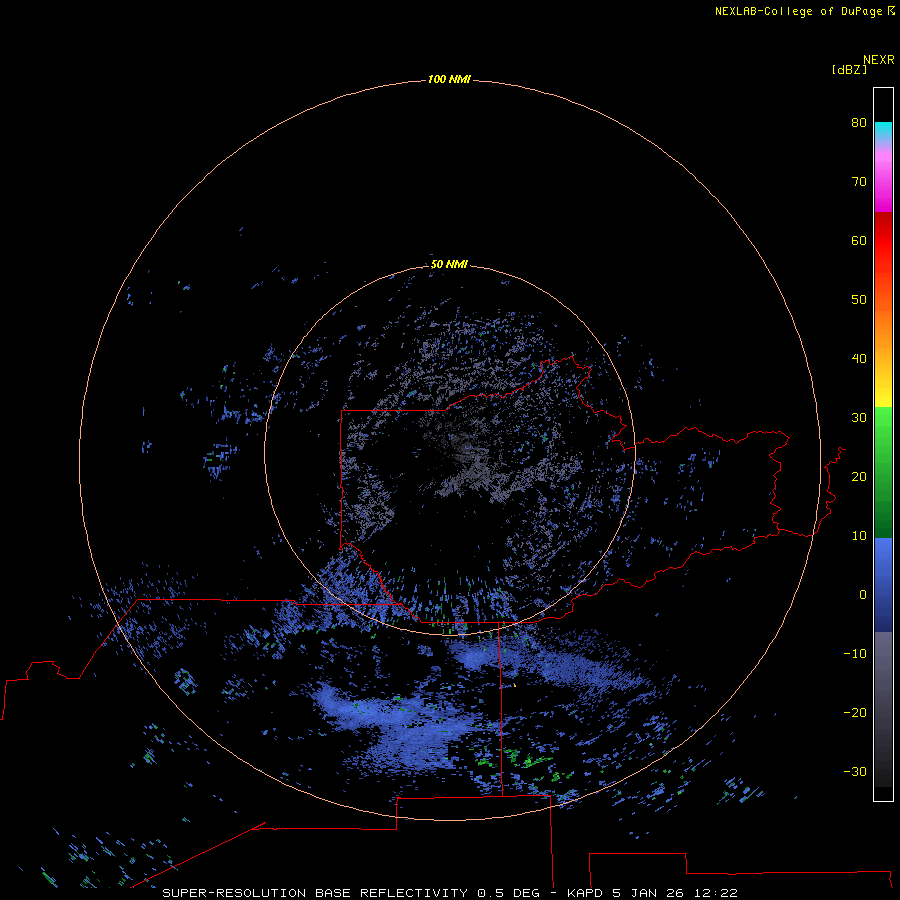The image size is (900, 900).
Task: Click SUPER-RESOLUTION BASE REFLECTIVITY caption text
Action: click(x=315, y=893)
